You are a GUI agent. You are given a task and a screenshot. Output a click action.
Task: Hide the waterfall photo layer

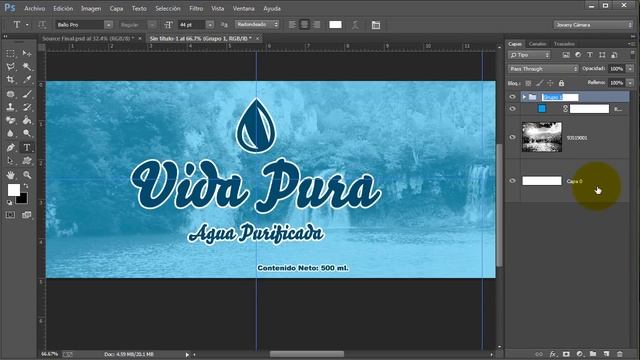[x=513, y=137]
